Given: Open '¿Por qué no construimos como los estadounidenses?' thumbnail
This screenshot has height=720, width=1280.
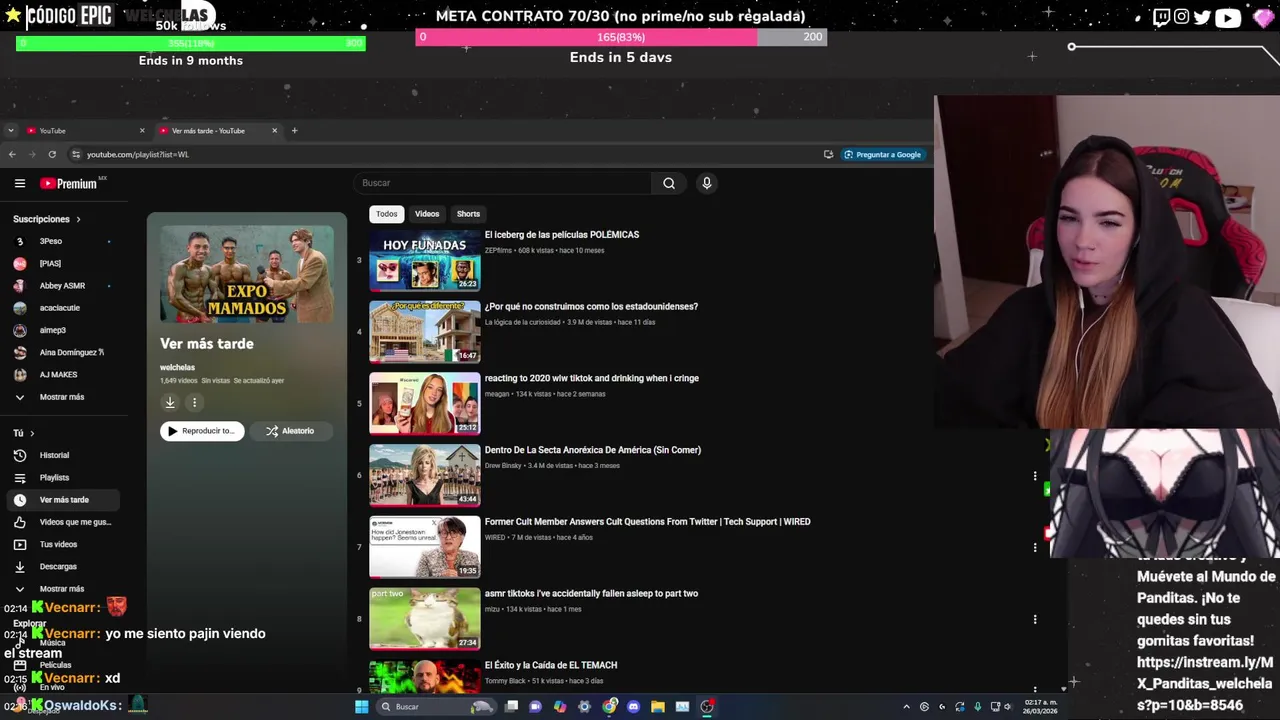Looking at the screenshot, I should tap(425, 332).
